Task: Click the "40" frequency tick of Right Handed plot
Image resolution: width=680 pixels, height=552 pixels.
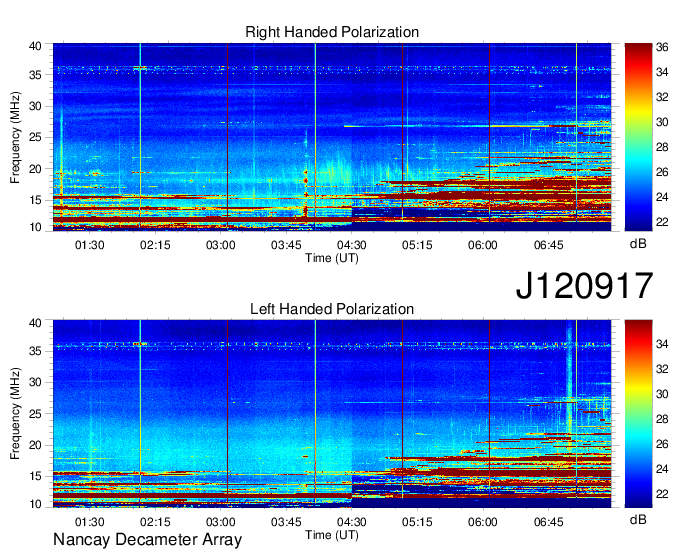Action: (35, 46)
